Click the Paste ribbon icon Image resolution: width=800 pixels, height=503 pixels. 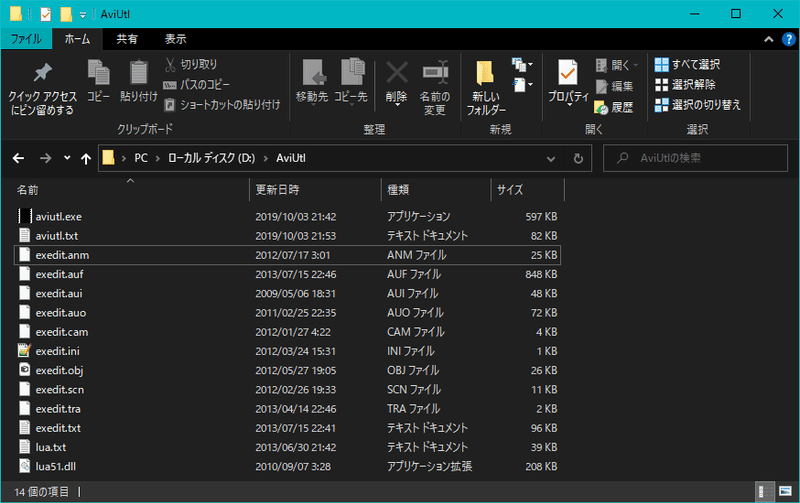tap(139, 81)
